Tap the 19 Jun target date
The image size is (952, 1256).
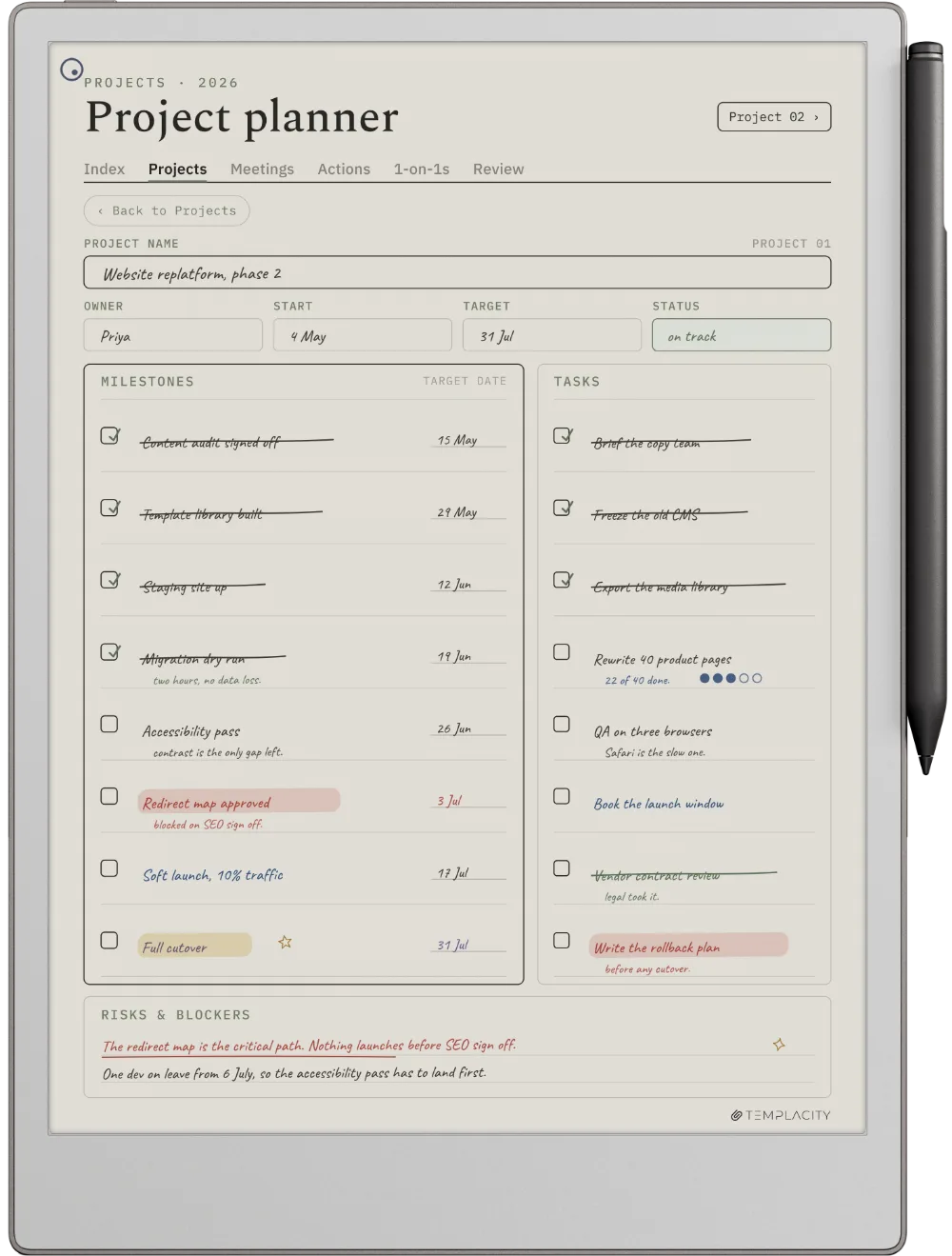pyautogui.click(x=454, y=657)
